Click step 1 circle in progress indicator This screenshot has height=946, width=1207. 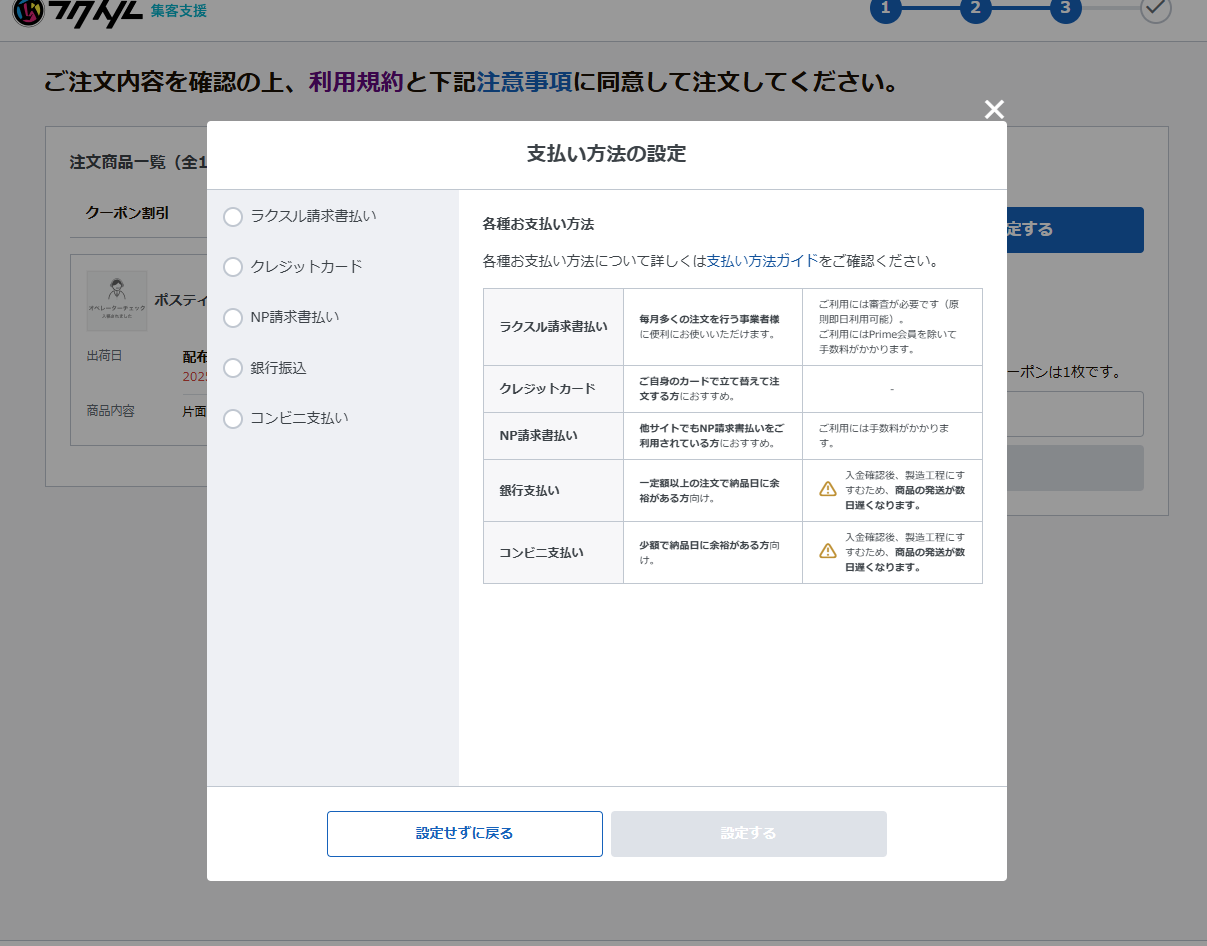click(885, 9)
